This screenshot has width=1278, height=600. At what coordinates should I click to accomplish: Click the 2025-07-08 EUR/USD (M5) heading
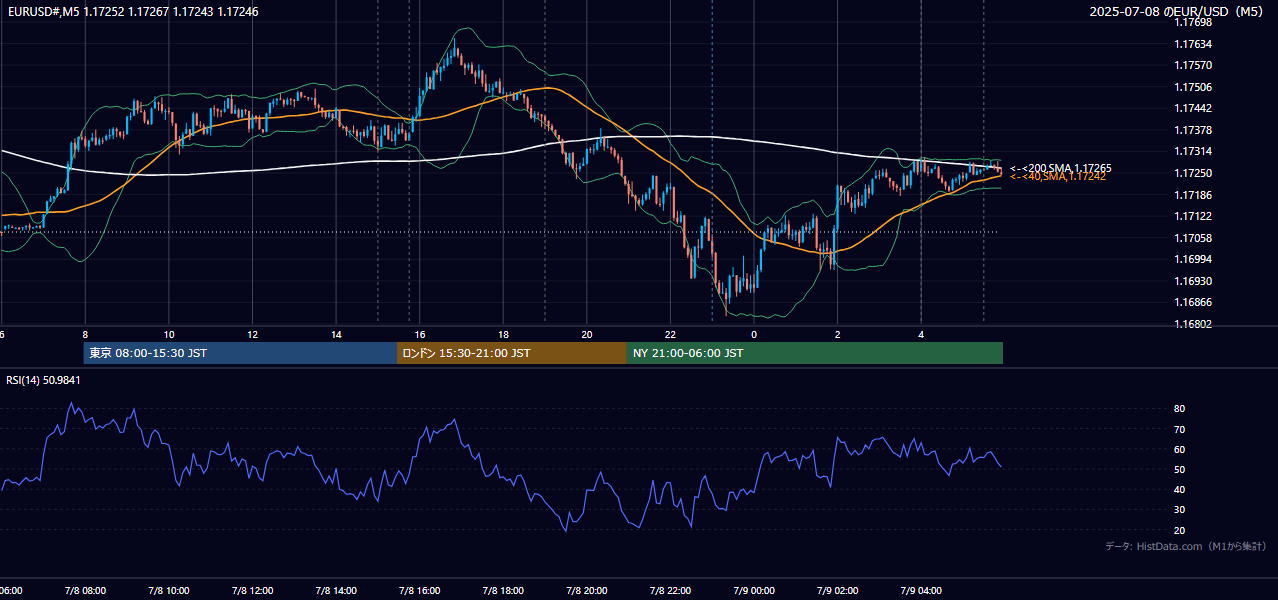(x=1178, y=12)
